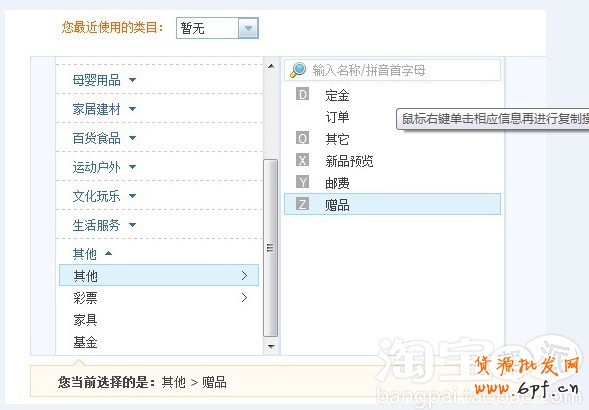This screenshot has width=589, height=410.
Task: Click the magnifier search icon
Action: tap(298, 70)
